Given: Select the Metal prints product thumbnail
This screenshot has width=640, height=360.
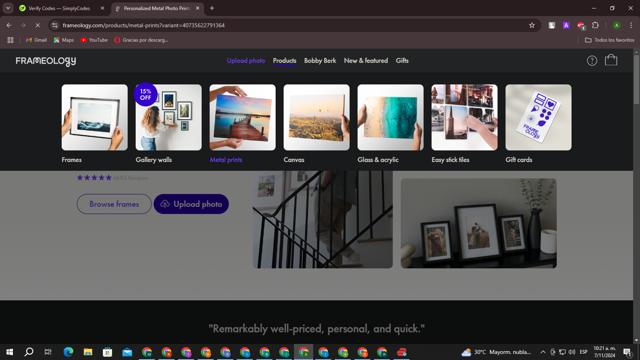Looking at the screenshot, I should (242, 117).
